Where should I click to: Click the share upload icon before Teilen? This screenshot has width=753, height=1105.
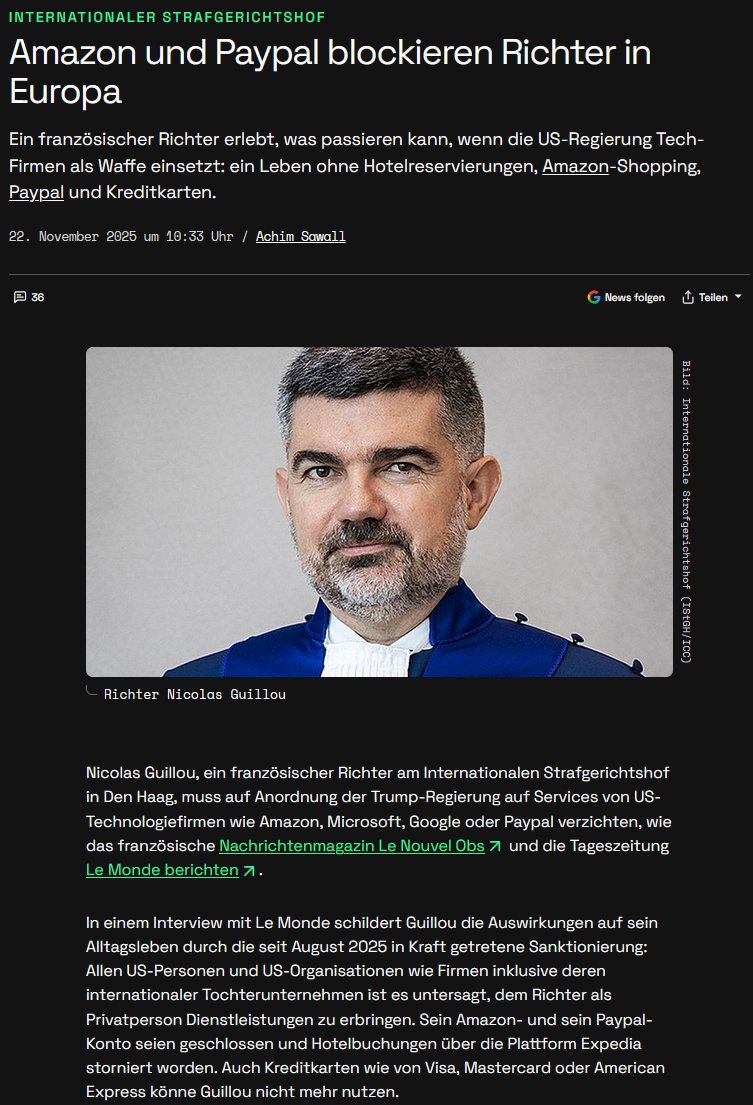[688, 297]
